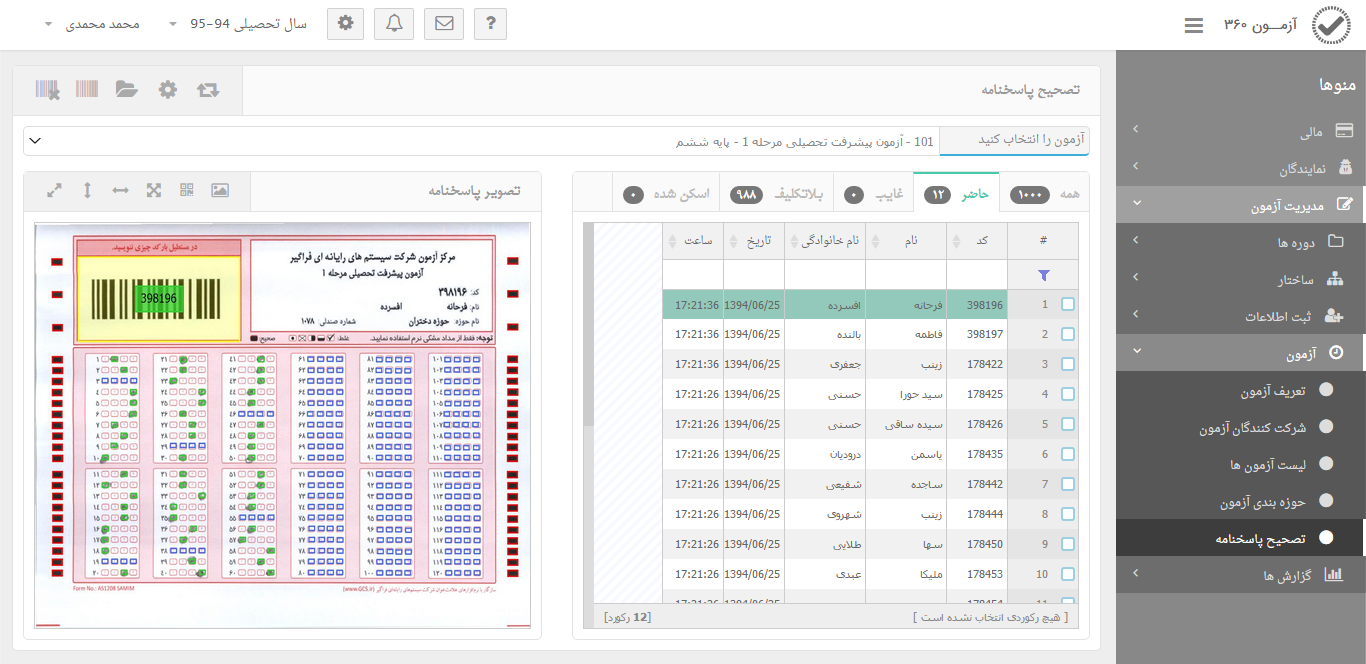1366x664 pixels.
Task: Expand the ساختار submenu
Action: pyautogui.click(x=1241, y=278)
